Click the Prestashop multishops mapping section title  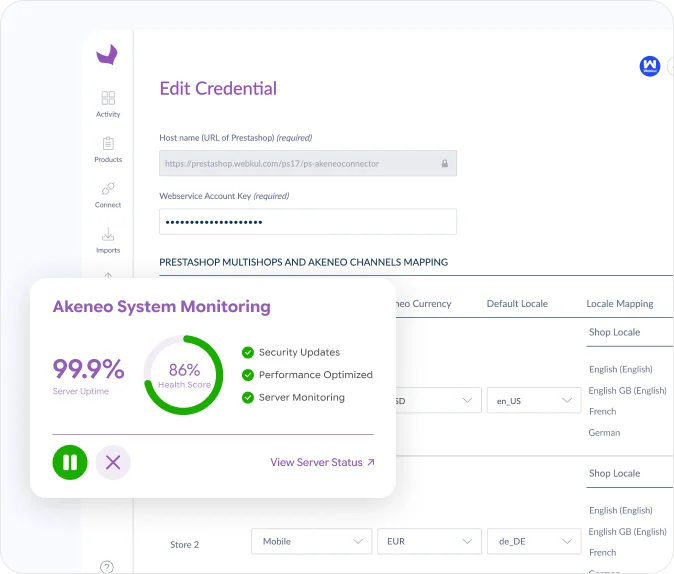[303, 262]
